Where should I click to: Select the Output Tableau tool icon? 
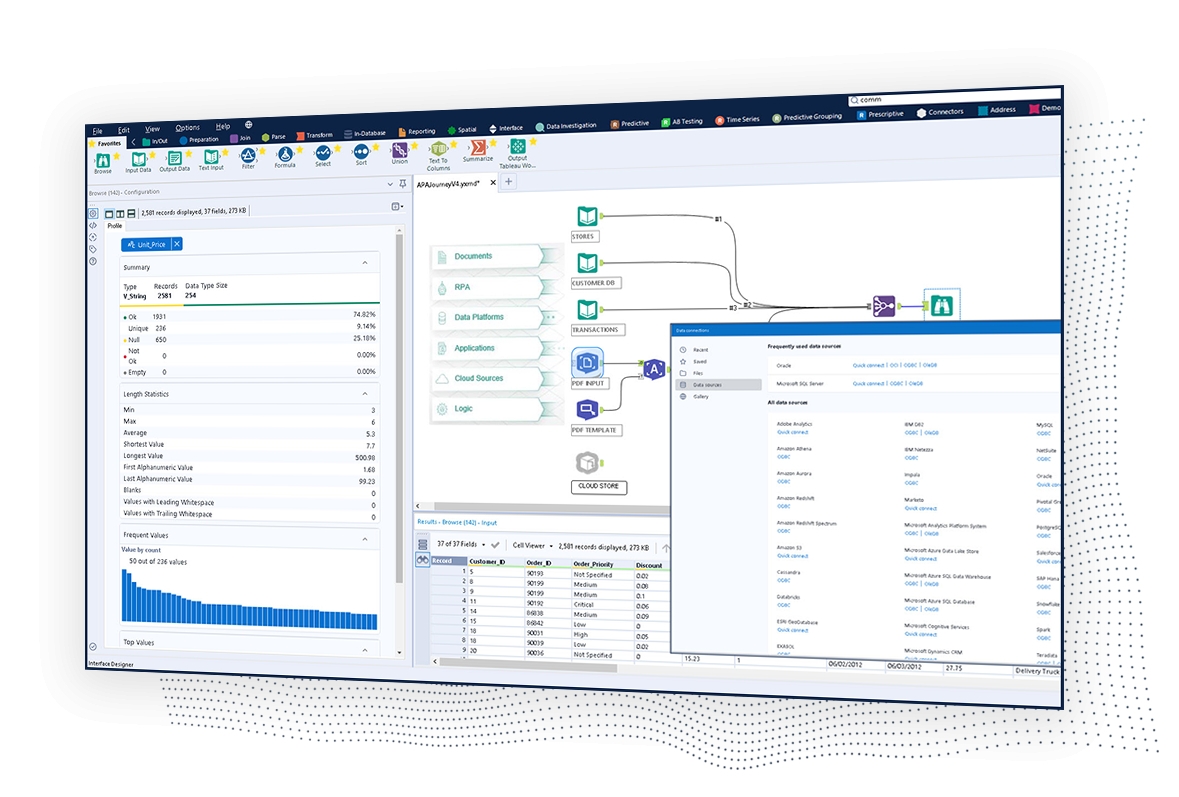point(518,147)
